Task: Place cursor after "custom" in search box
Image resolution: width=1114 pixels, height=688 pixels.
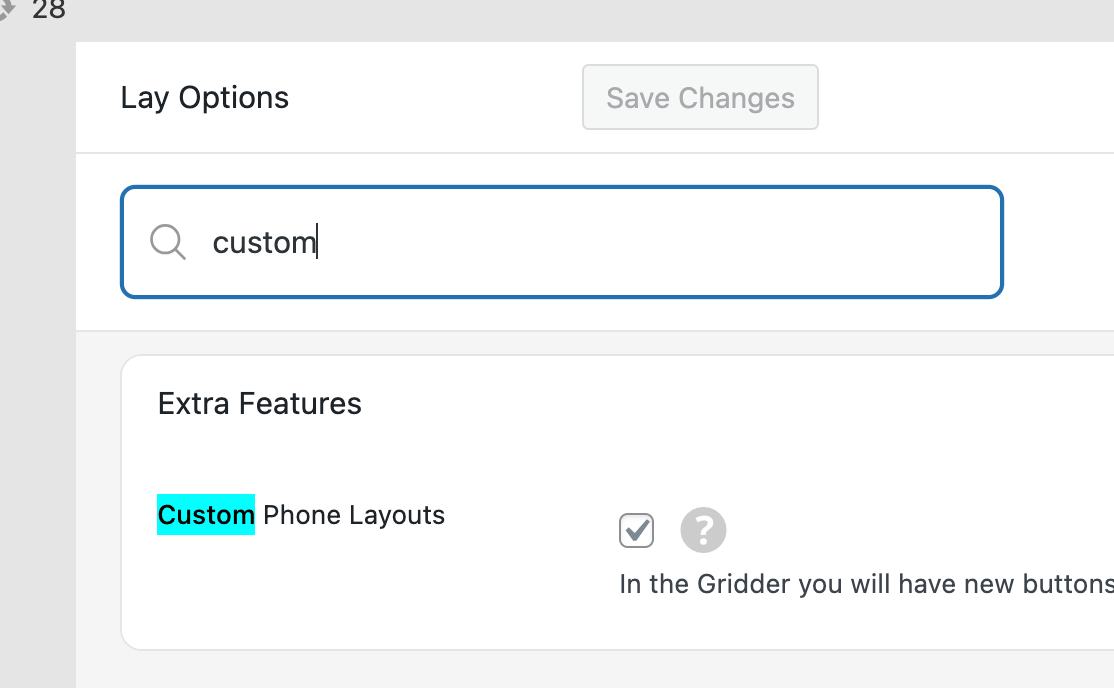Action: 318,242
